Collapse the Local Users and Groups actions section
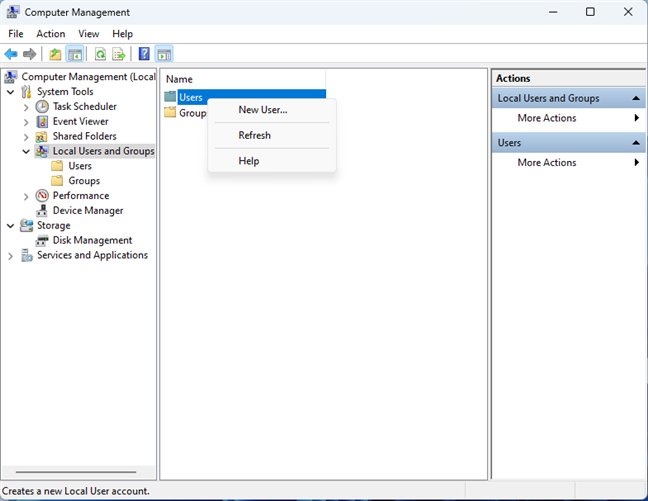This screenshot has height=501, width=648. point(636,98)
